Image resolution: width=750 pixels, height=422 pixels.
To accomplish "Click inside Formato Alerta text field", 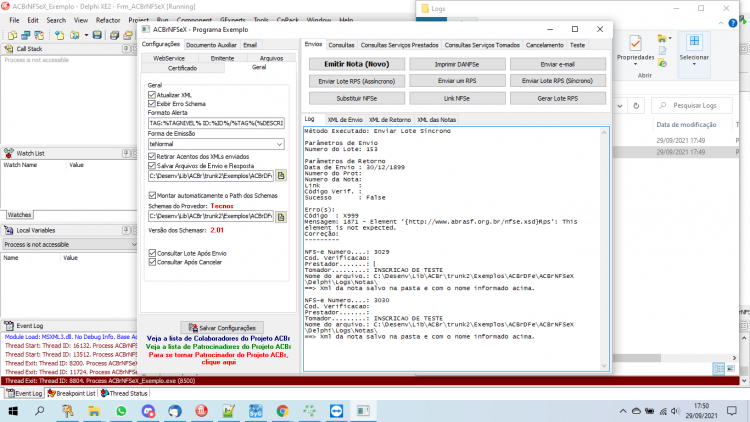I will coord(216,123).
